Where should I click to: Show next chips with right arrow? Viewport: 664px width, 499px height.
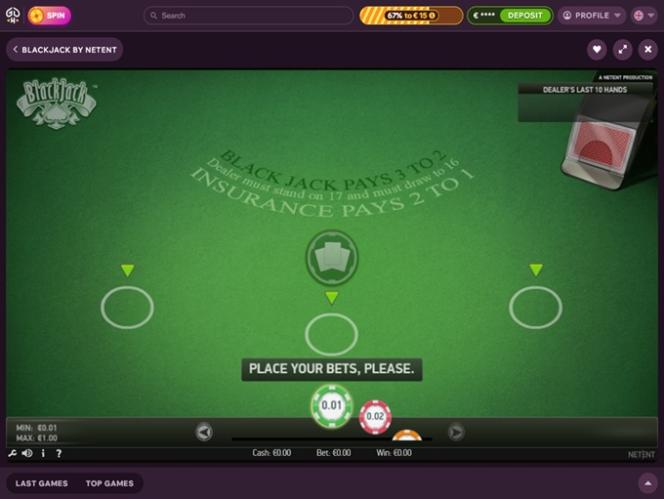456,432
